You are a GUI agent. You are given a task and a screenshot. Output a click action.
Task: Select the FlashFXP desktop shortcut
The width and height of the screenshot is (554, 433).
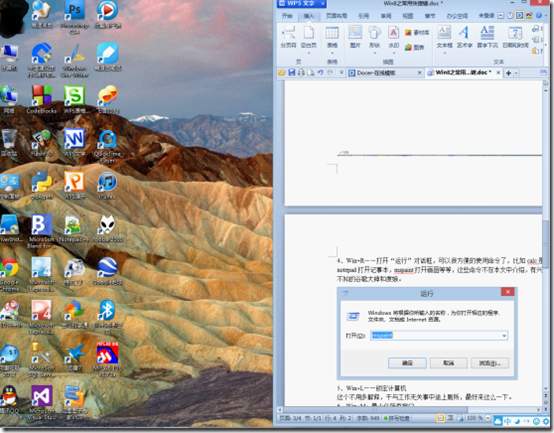(x=42, y=142)
